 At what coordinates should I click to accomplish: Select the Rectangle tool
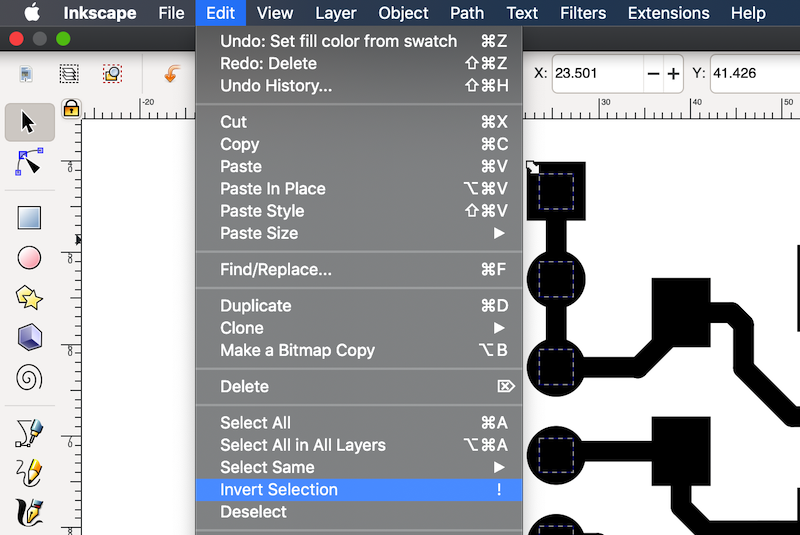coord(29,218)
